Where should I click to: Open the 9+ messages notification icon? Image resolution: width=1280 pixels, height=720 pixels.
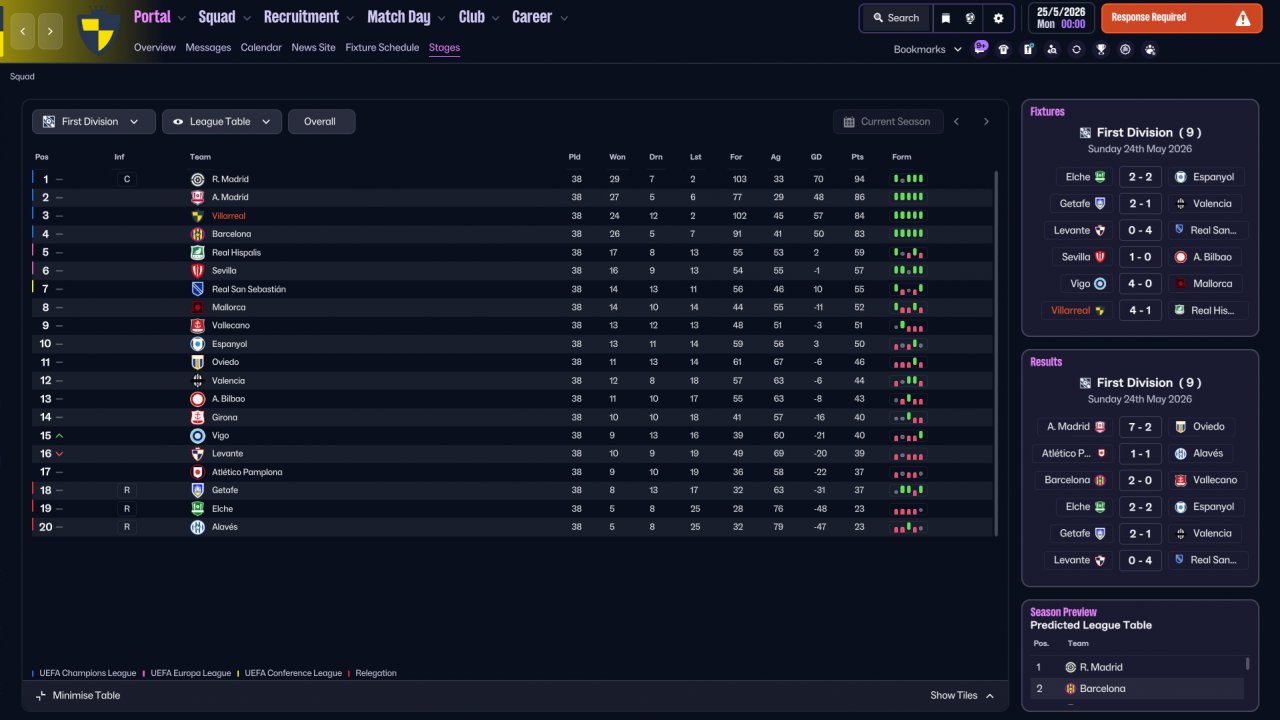pyautogui.click(x=980, y=48)
